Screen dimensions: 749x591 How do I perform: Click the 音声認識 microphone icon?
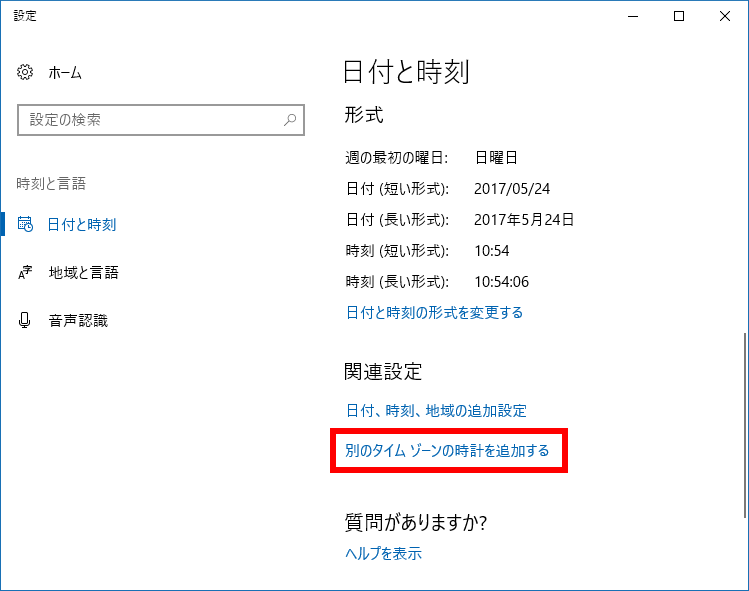(x=24, y=320)
